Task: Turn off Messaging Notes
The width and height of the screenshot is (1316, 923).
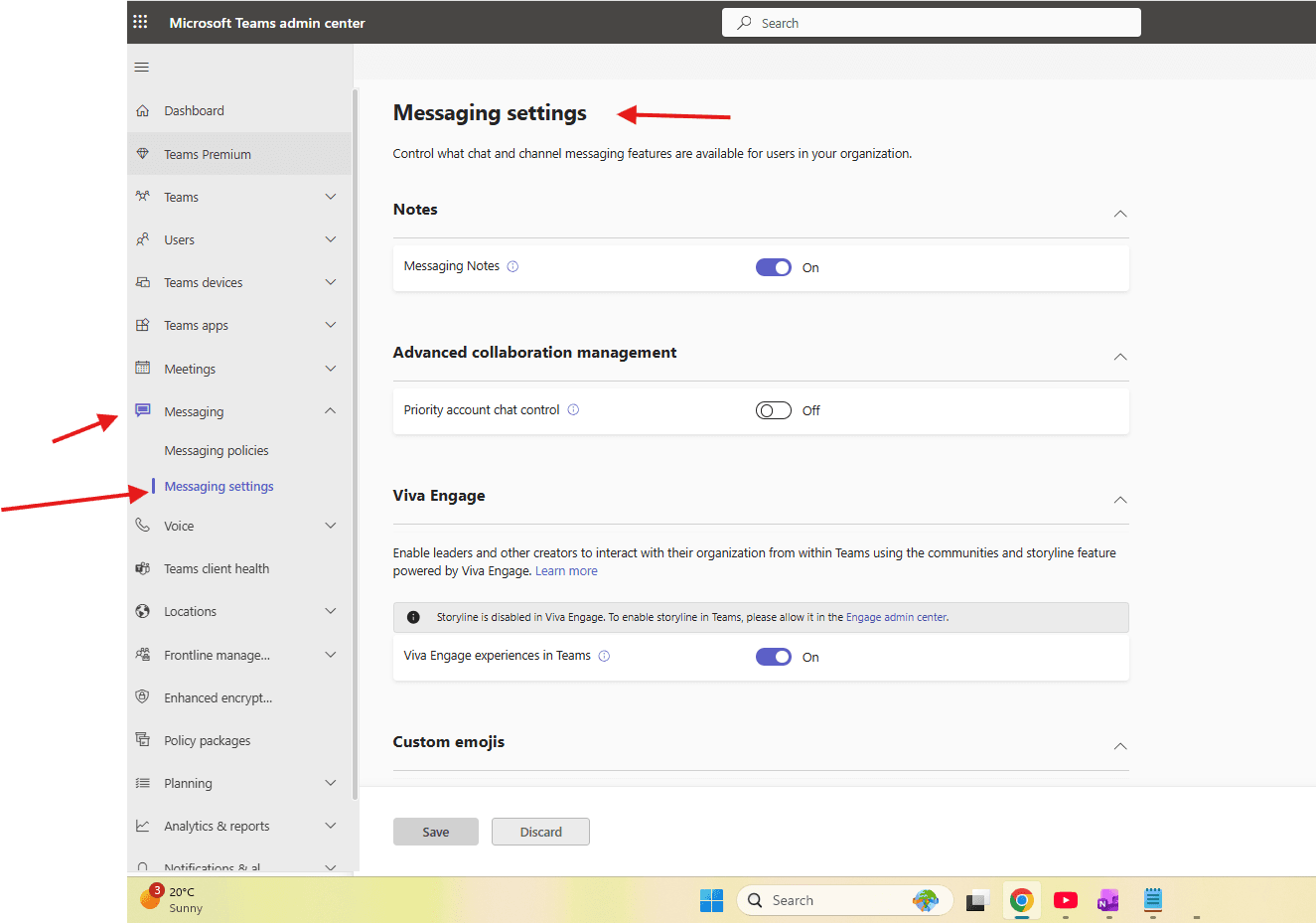Action: click(774, 267)
